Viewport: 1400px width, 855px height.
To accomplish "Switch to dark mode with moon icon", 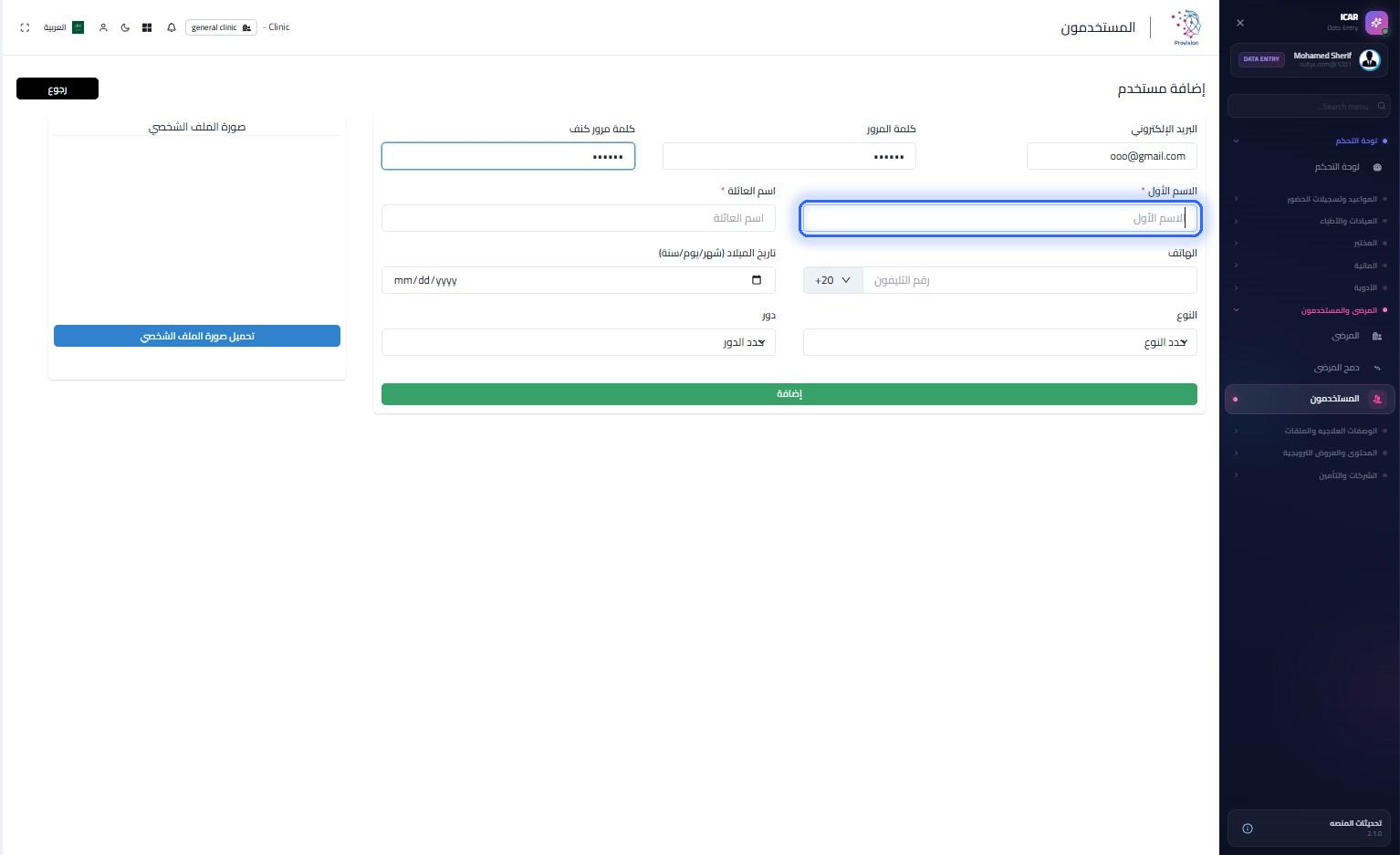I will pos(125,27).
